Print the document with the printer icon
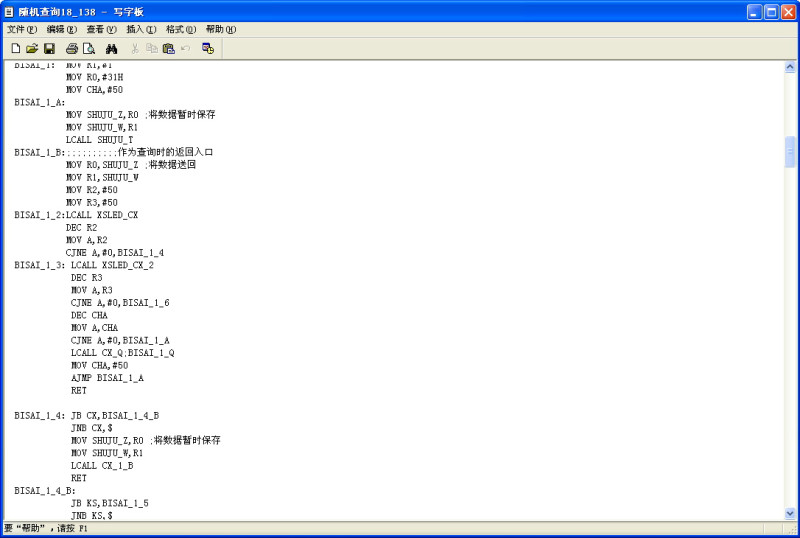The image size is (800, 538). 72,48
